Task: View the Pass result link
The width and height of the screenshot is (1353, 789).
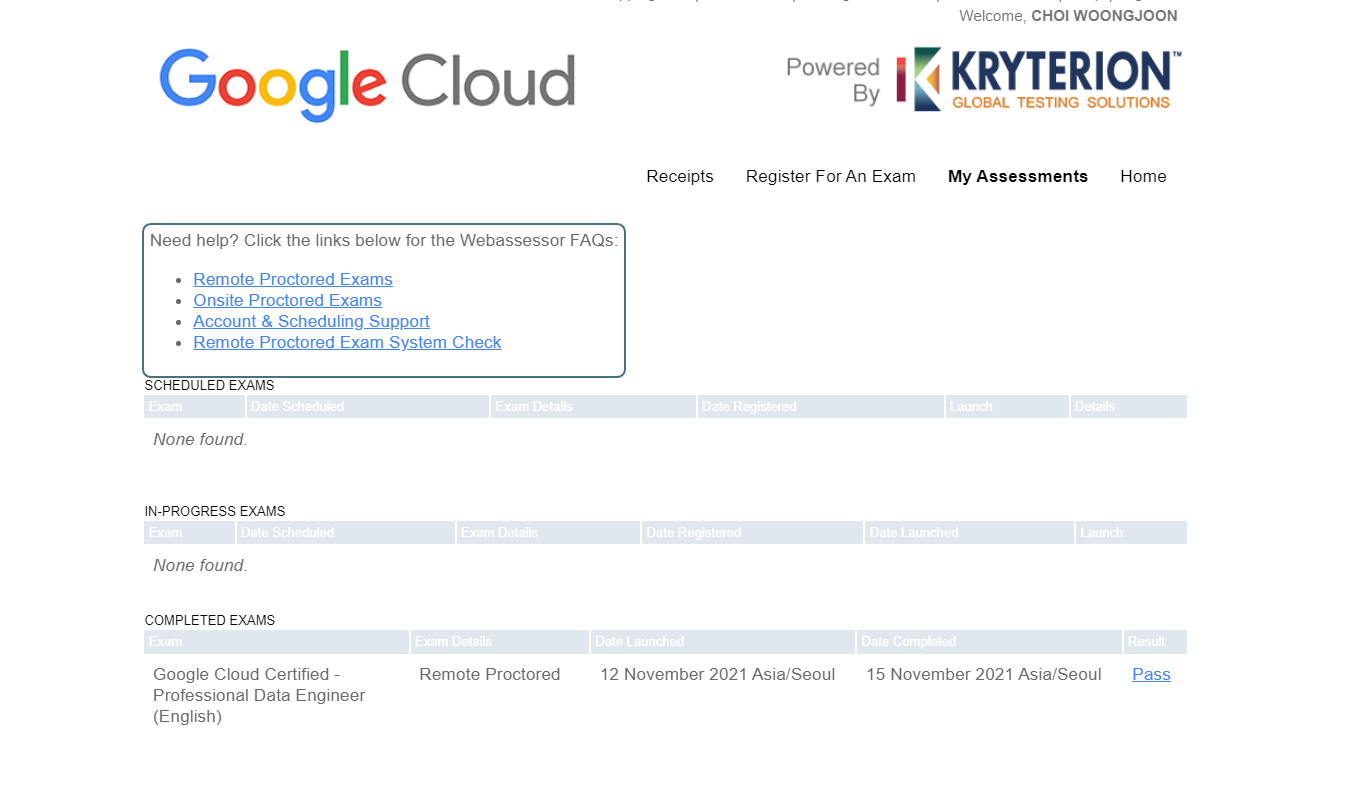Action: point(1151,674)
